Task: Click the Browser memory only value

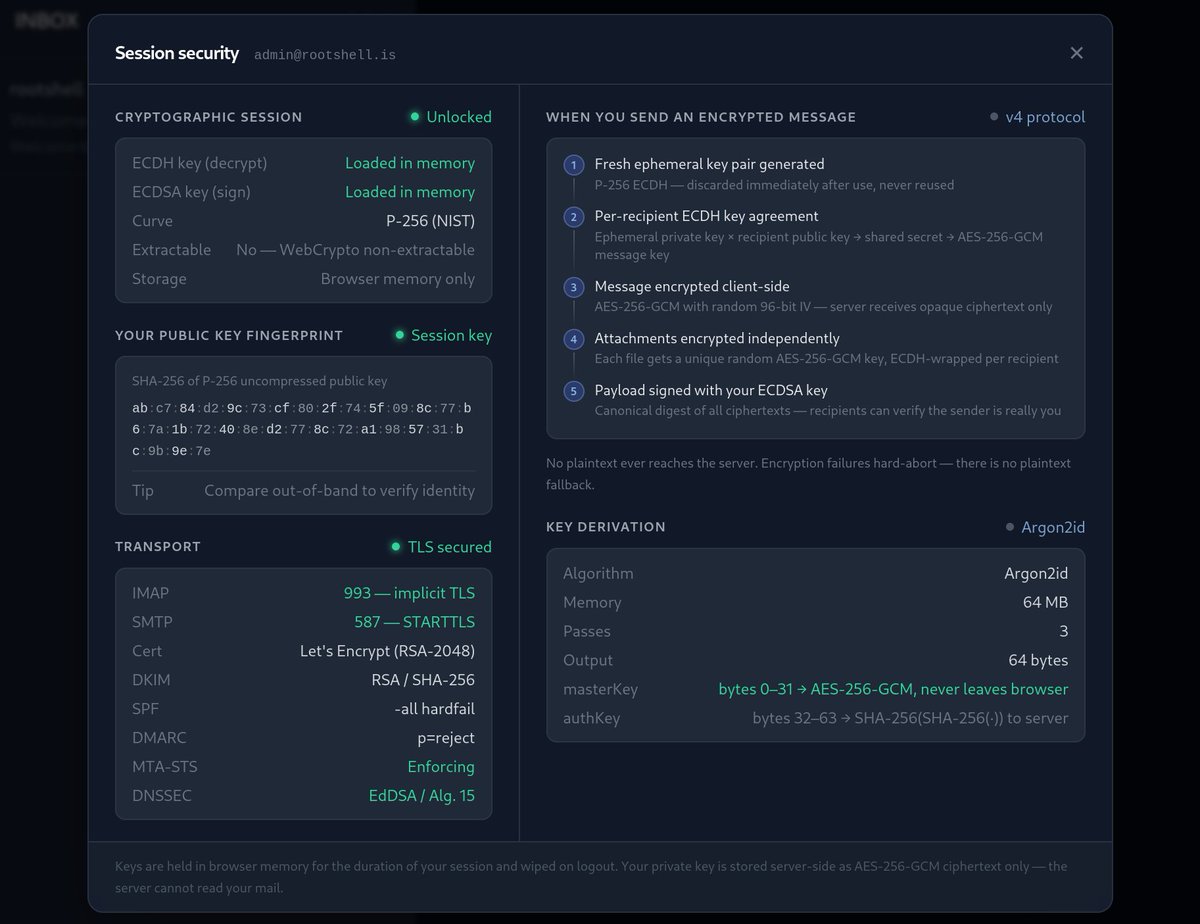Action: [398, 279]
